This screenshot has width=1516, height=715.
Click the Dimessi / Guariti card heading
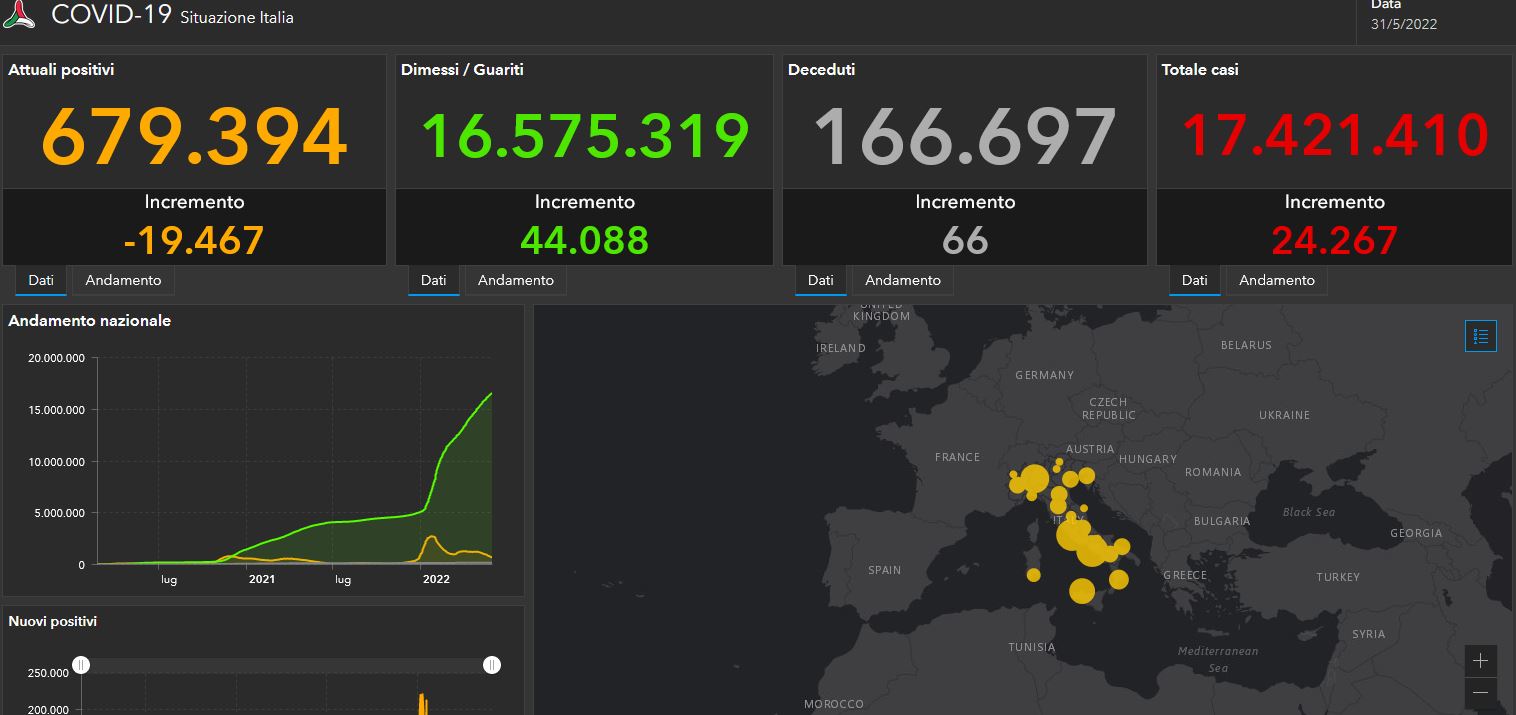pyautogui.click(x=462, y=70)
